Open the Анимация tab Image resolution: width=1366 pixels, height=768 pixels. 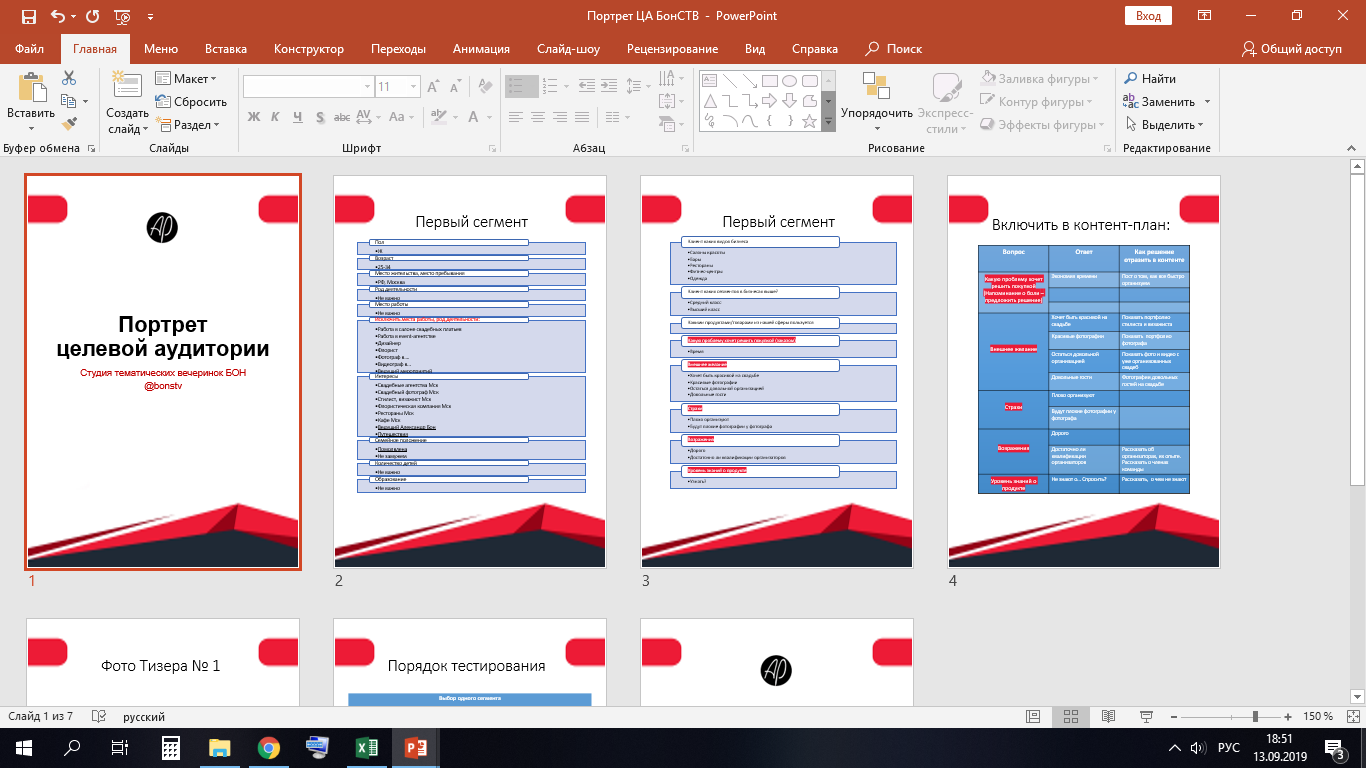point(481,49)
